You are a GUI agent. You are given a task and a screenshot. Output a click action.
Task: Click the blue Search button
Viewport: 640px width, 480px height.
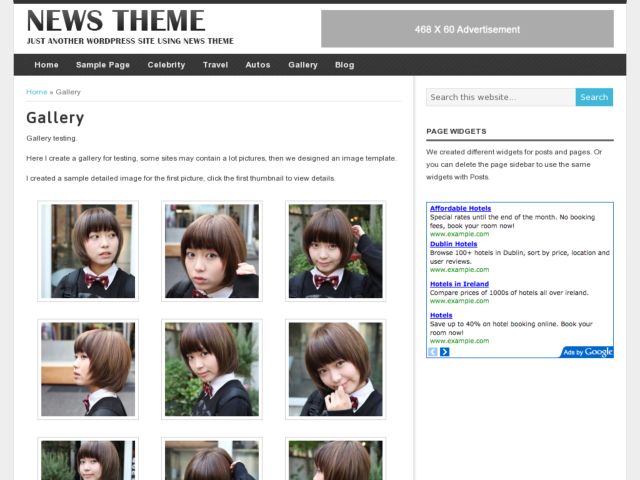pyautogui.click(x=594, y=97)
